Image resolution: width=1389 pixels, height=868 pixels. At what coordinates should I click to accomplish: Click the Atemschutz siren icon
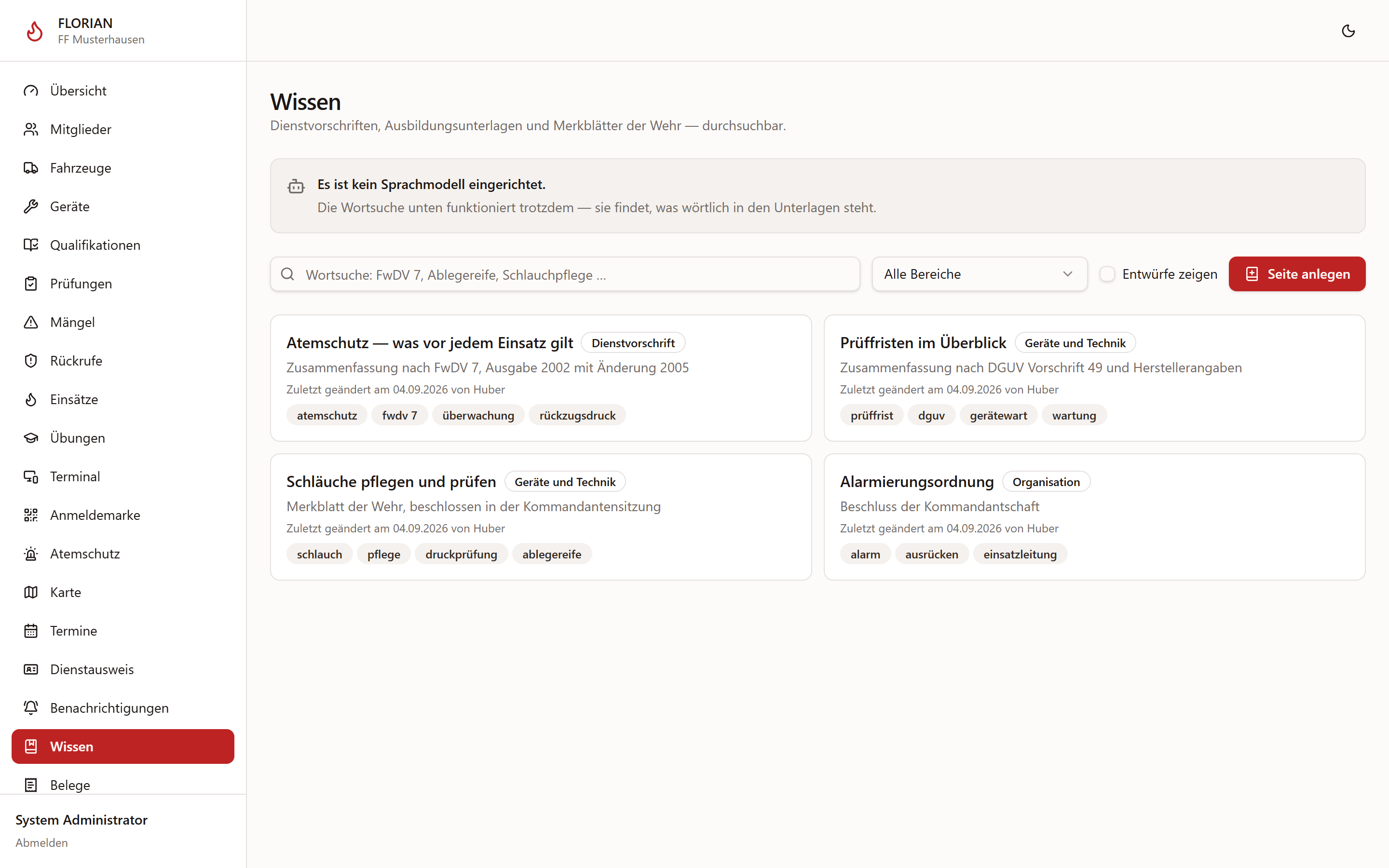point(31,554)
